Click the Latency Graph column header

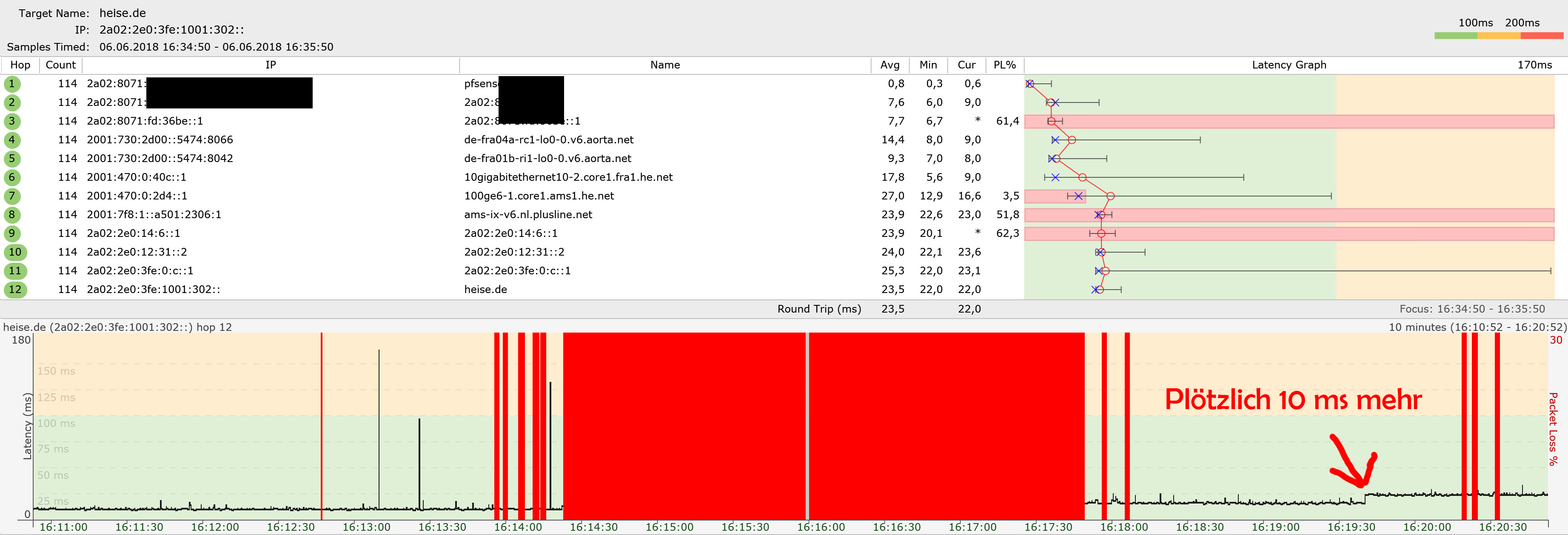1289,65
